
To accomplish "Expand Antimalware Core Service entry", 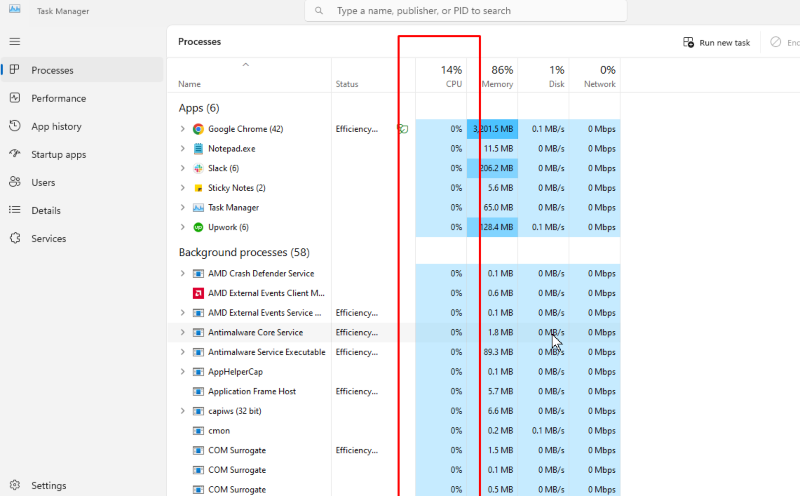I will (x=182, y=333).
